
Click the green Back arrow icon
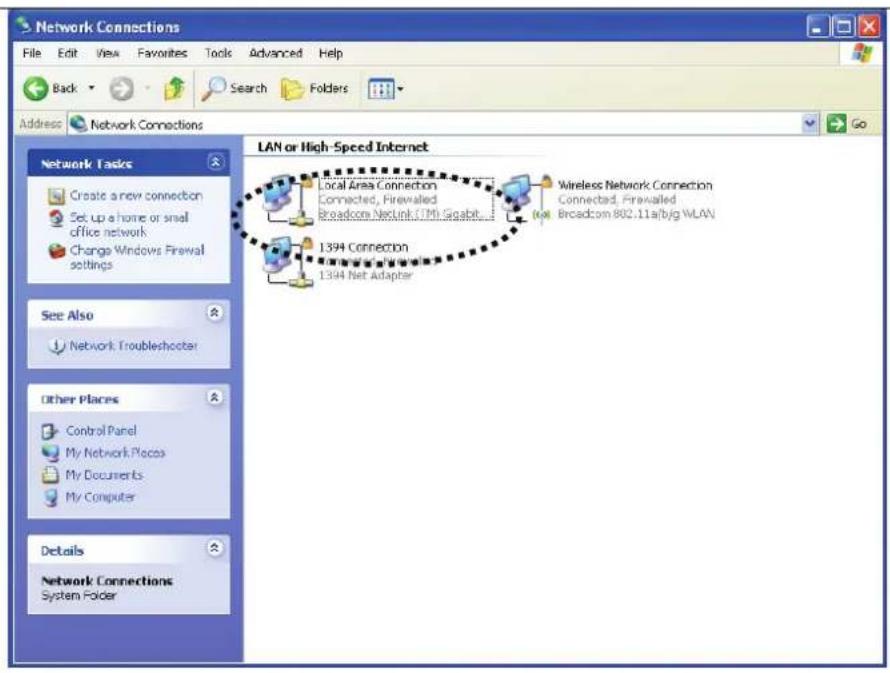(x=36, y=89)
